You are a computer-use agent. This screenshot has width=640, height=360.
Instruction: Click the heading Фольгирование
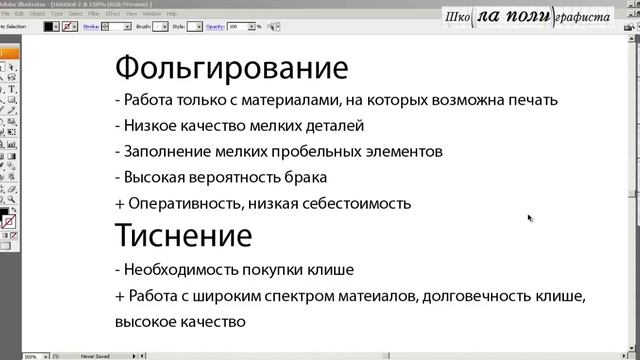[x=231, y=68]
